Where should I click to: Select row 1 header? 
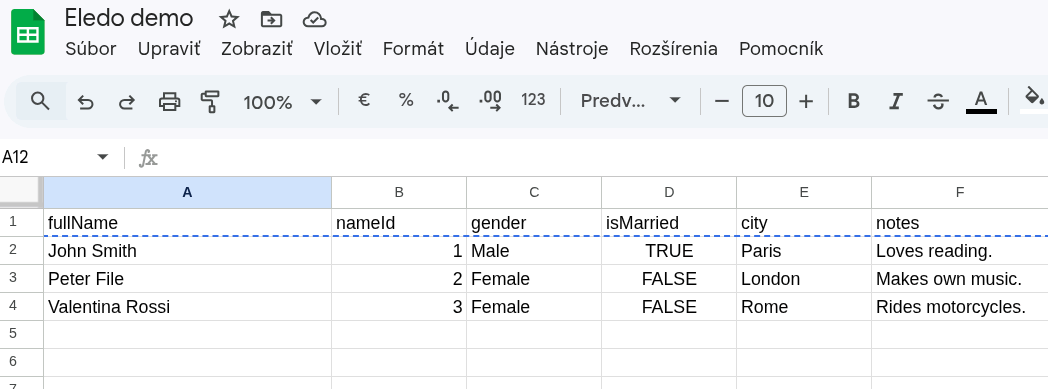pyautogui.click(x=21, y=223)
